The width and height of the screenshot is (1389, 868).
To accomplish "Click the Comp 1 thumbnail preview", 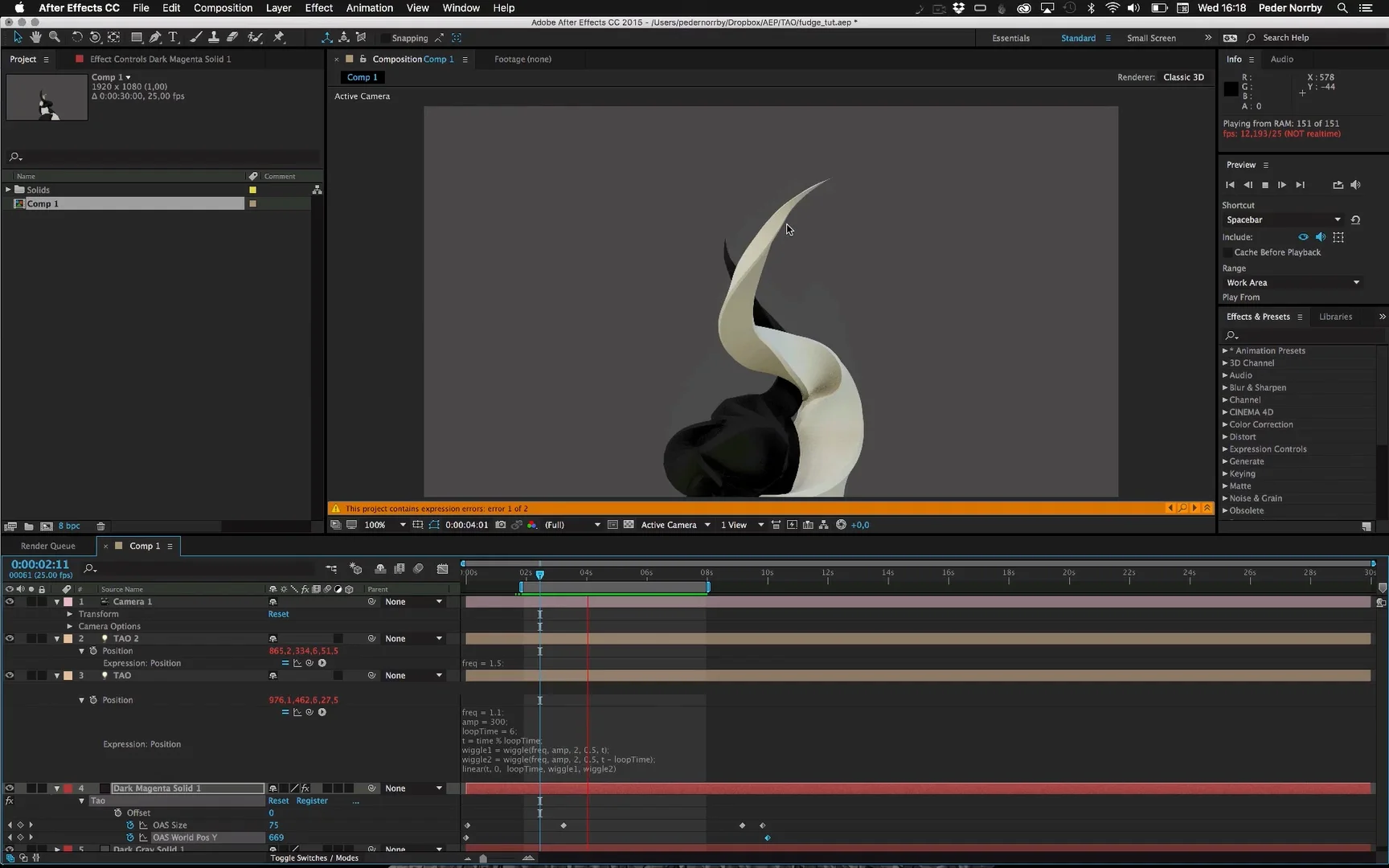I will point(47,97).
